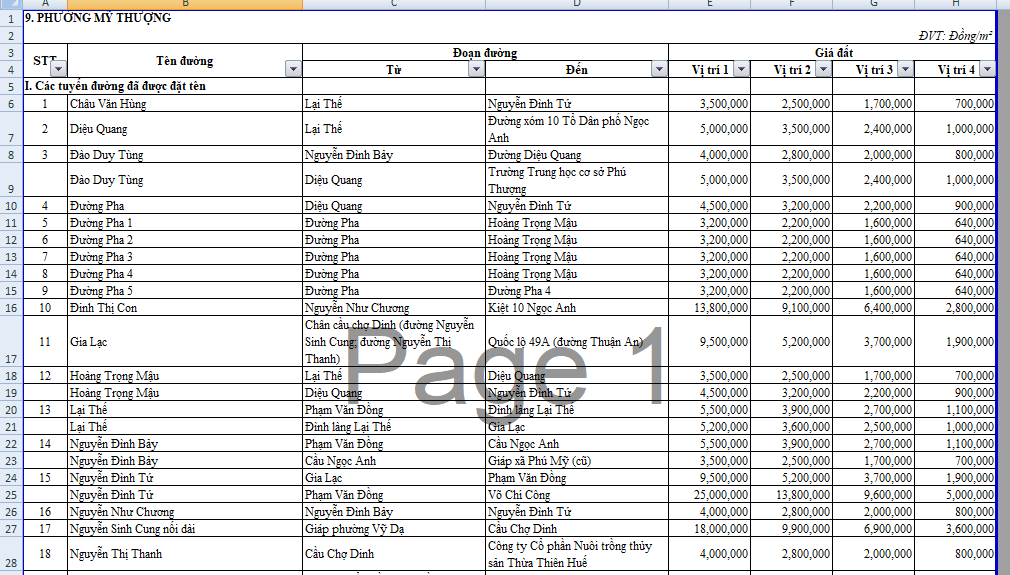Select the value 13,800,000 in row 25

[x=791, y=495]
